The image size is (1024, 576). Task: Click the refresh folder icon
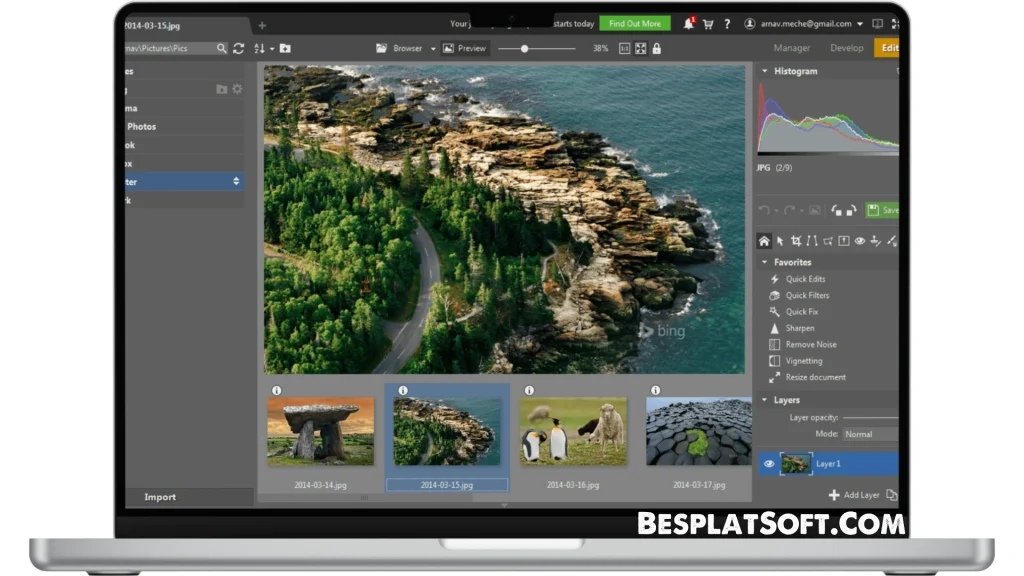point(238,48)
